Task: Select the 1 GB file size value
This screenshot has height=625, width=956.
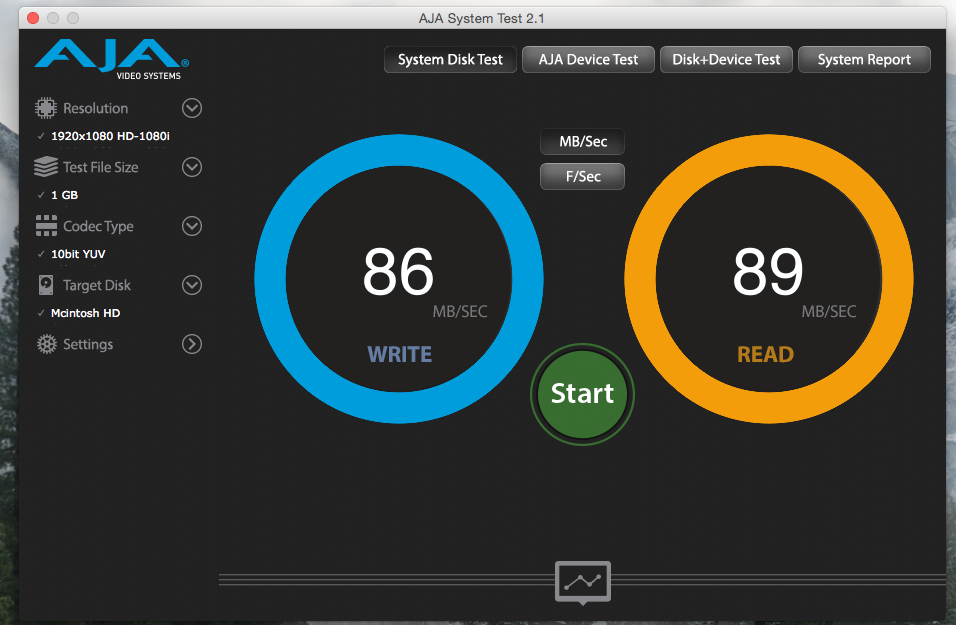Action: (x=65, y=195)
